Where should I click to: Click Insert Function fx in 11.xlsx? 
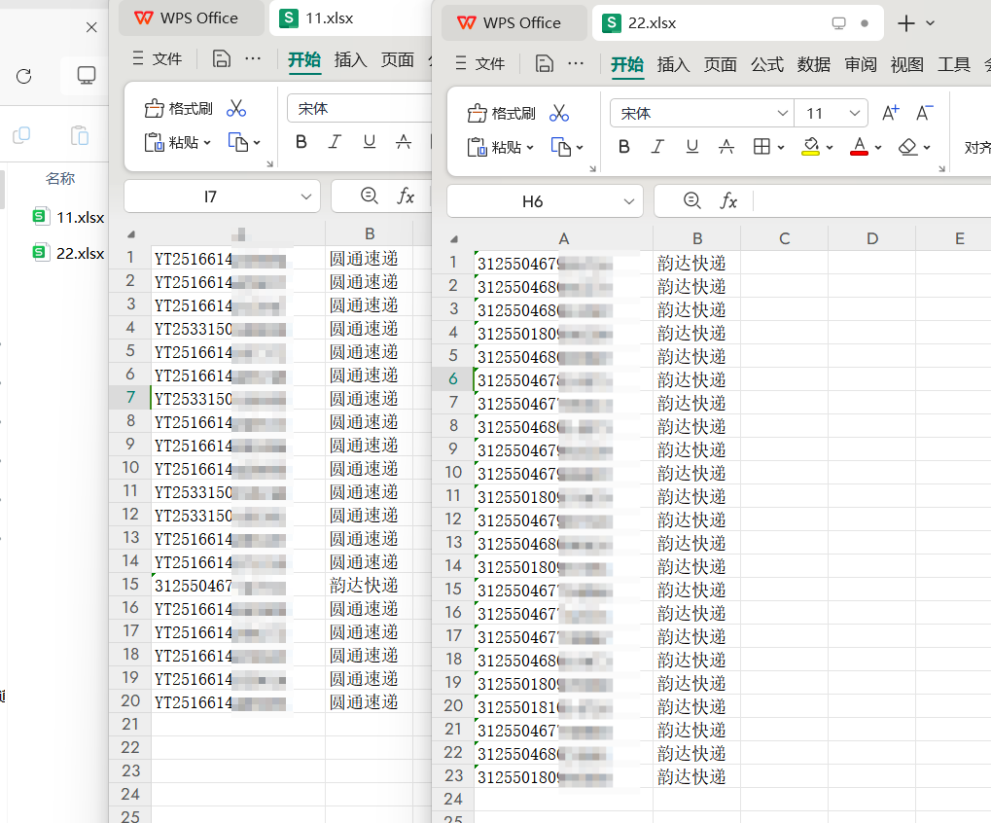coord(406,196)
